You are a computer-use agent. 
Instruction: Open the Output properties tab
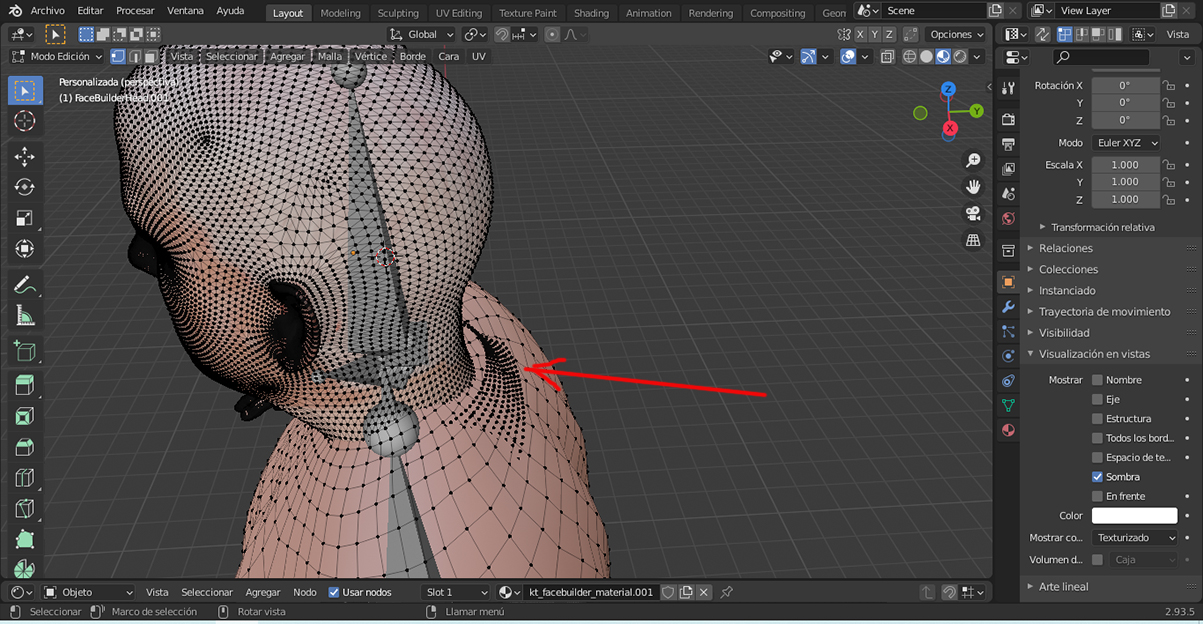click(1008, 145)
